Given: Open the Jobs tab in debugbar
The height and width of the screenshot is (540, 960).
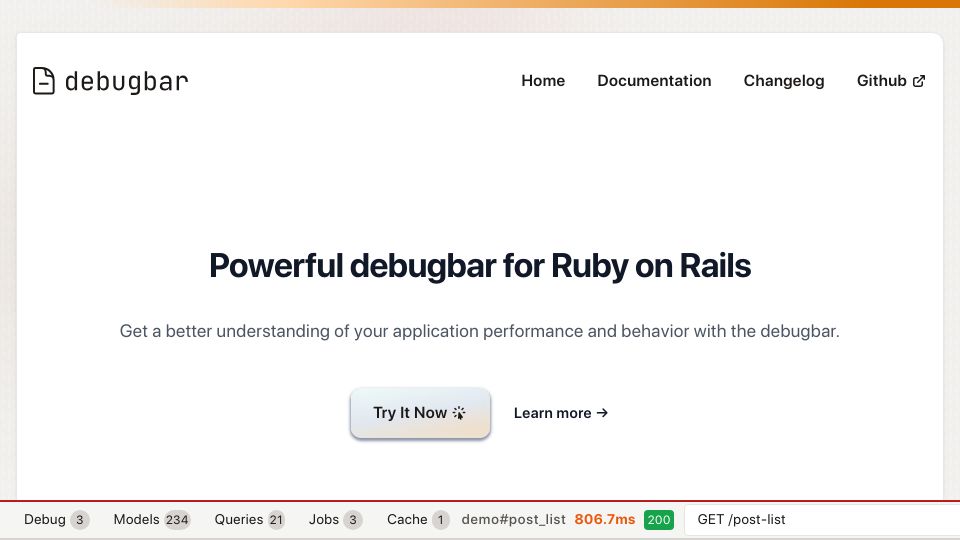Looking at the screenshot, I should click(335, 520).
